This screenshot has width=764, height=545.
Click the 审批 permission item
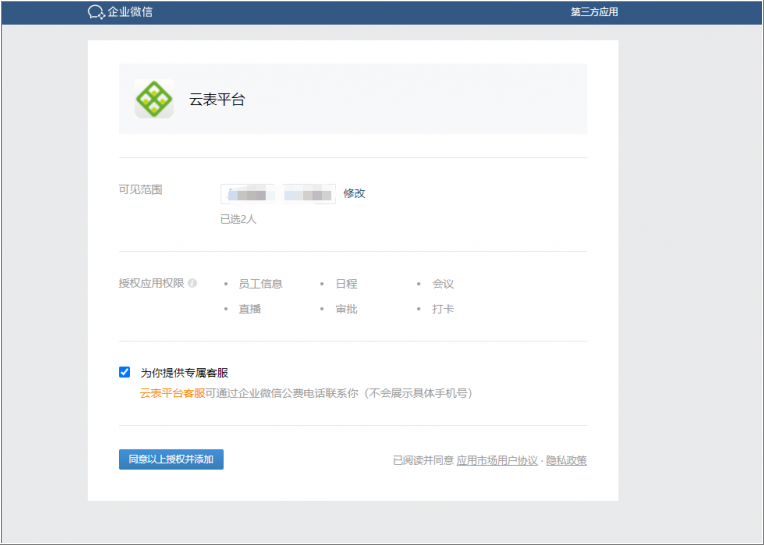(346, 309)
